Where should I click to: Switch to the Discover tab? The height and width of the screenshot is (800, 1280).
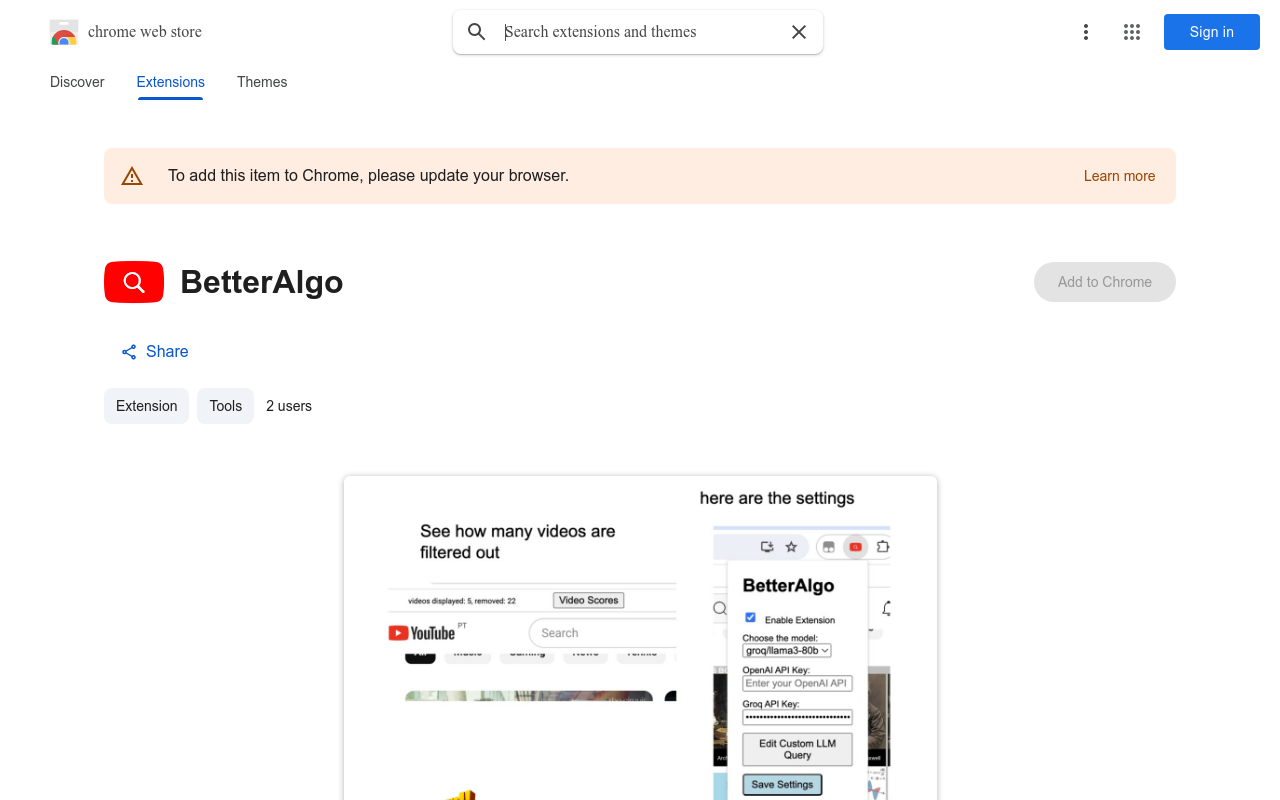click(x=77, y=82)
